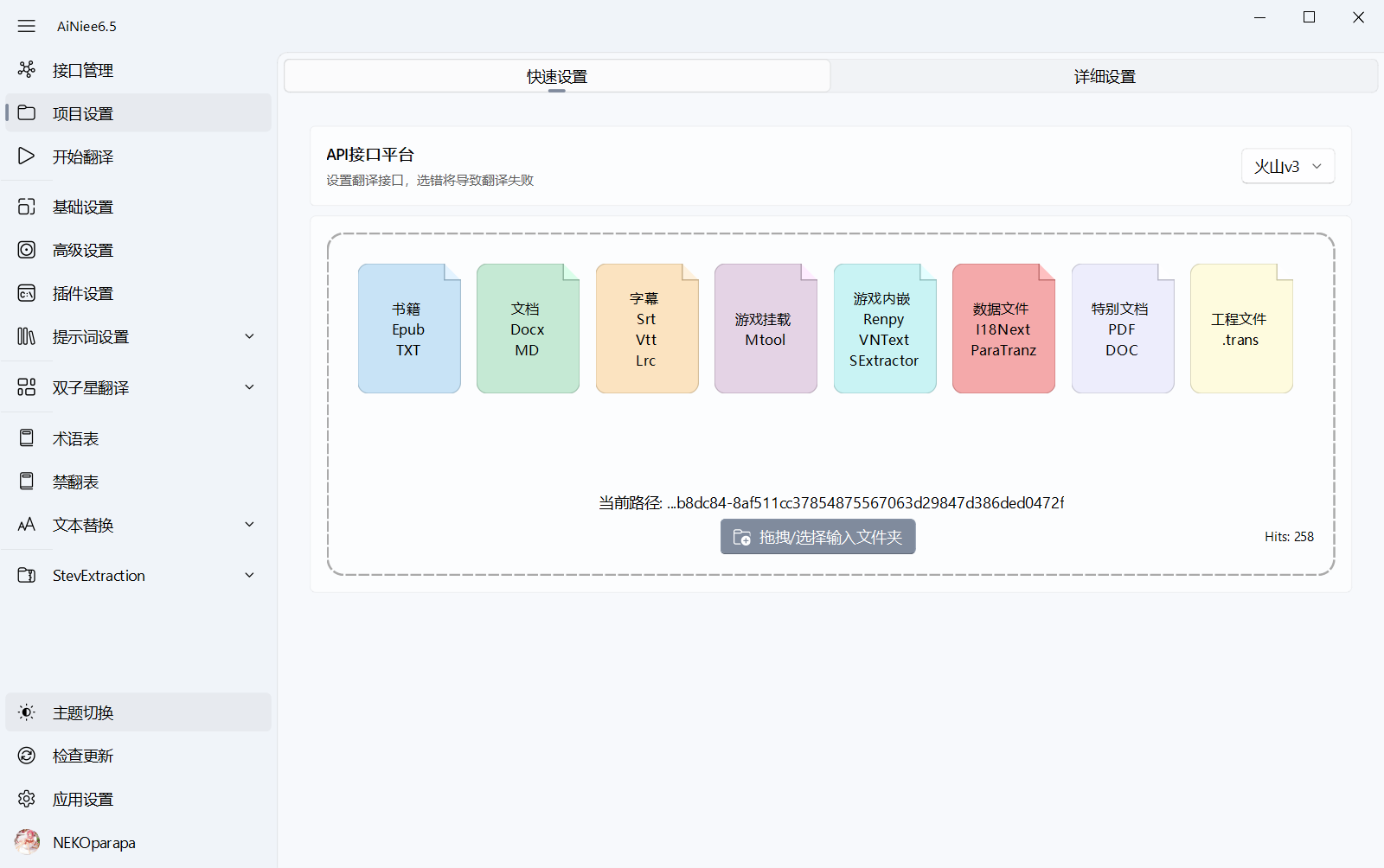The height and width of the screenshot is (868, 1384).
Task: Expand the 提示词设置 submenu chevron
Action: tap(249, 336)
